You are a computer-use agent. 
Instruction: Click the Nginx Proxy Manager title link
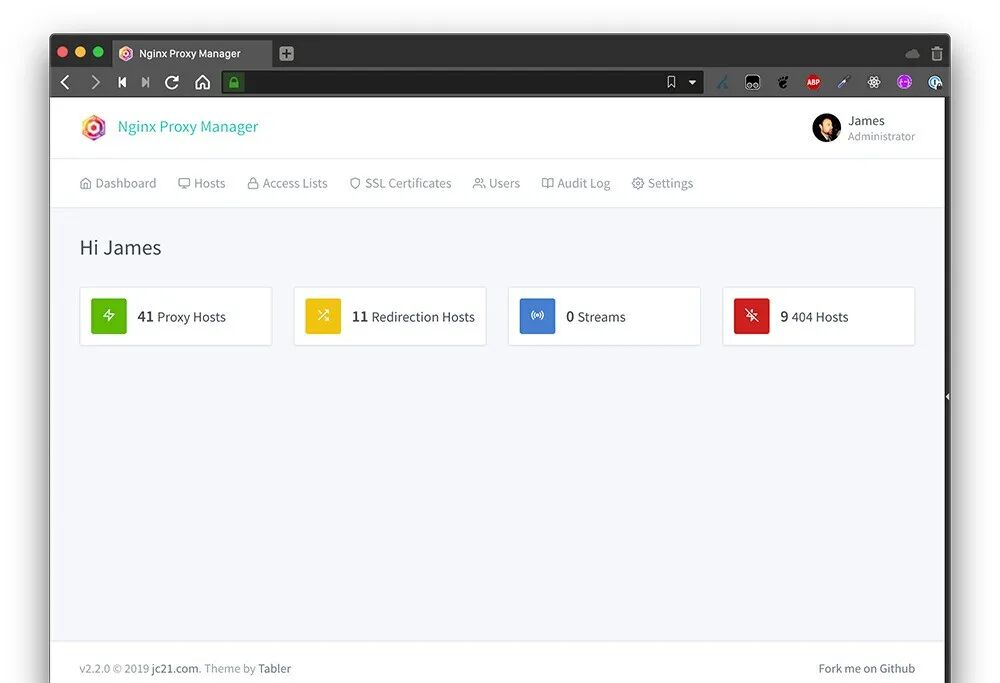[x=188, y=127]
